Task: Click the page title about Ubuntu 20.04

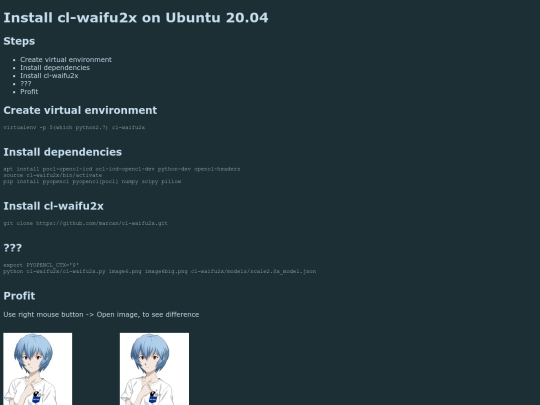Action: (136, 18)
